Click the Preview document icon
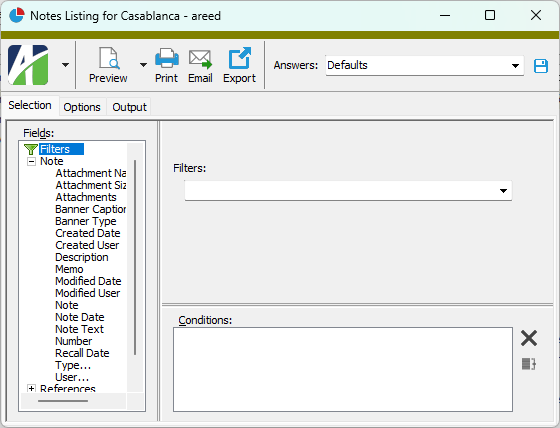Image resolution: width=560 pixels, height=428 pixels. [x=109, y=58]
